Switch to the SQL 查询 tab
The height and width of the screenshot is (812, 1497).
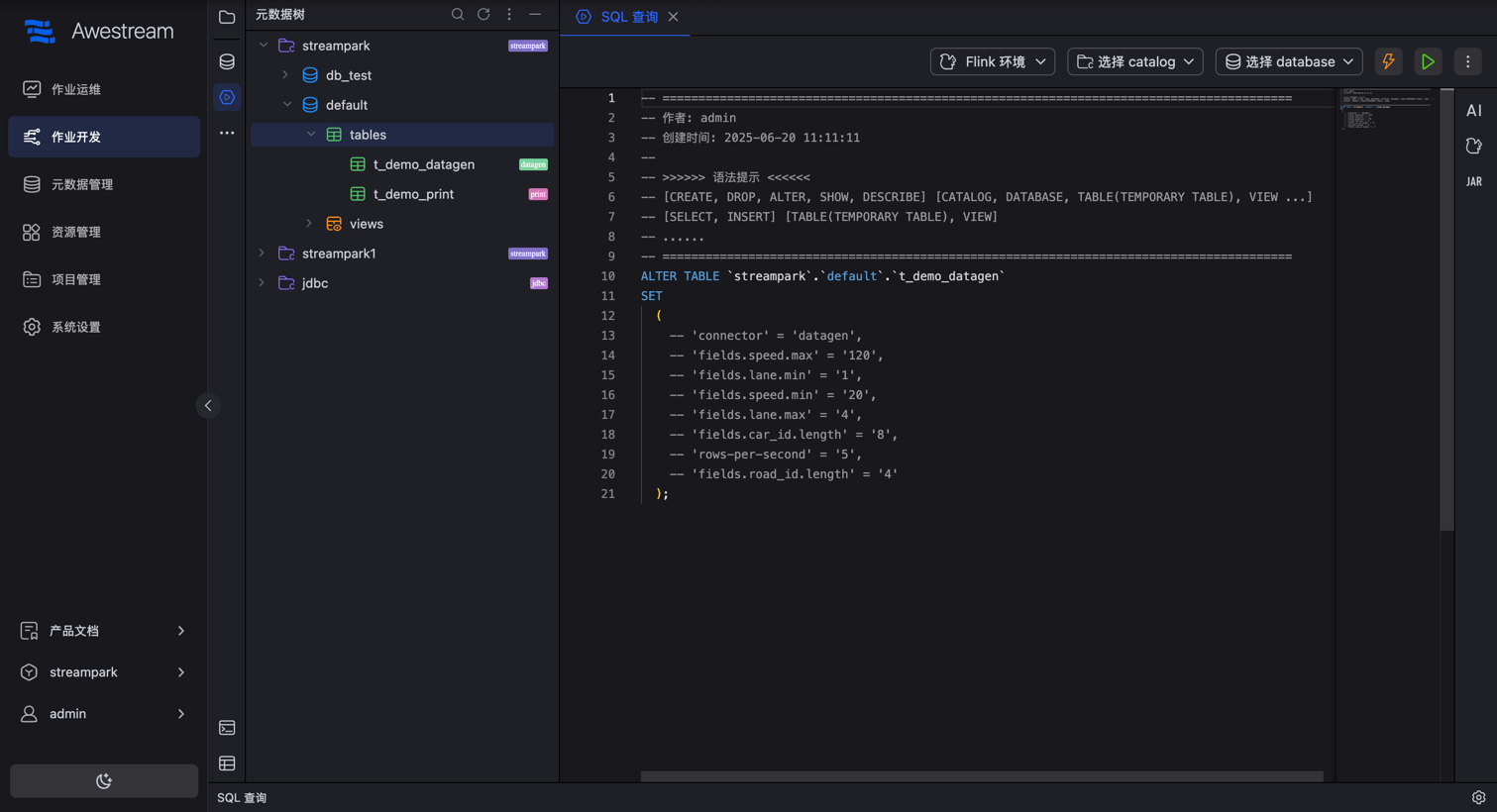coord(628,17)
